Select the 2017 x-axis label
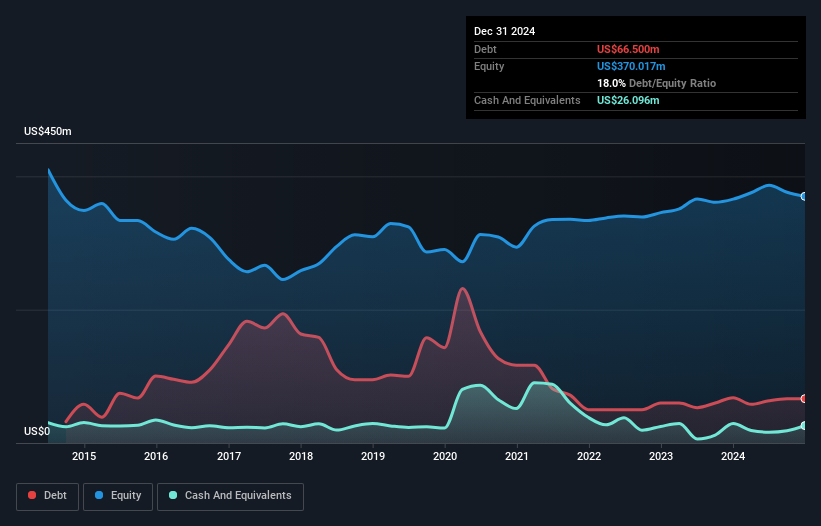 [229, 456]
